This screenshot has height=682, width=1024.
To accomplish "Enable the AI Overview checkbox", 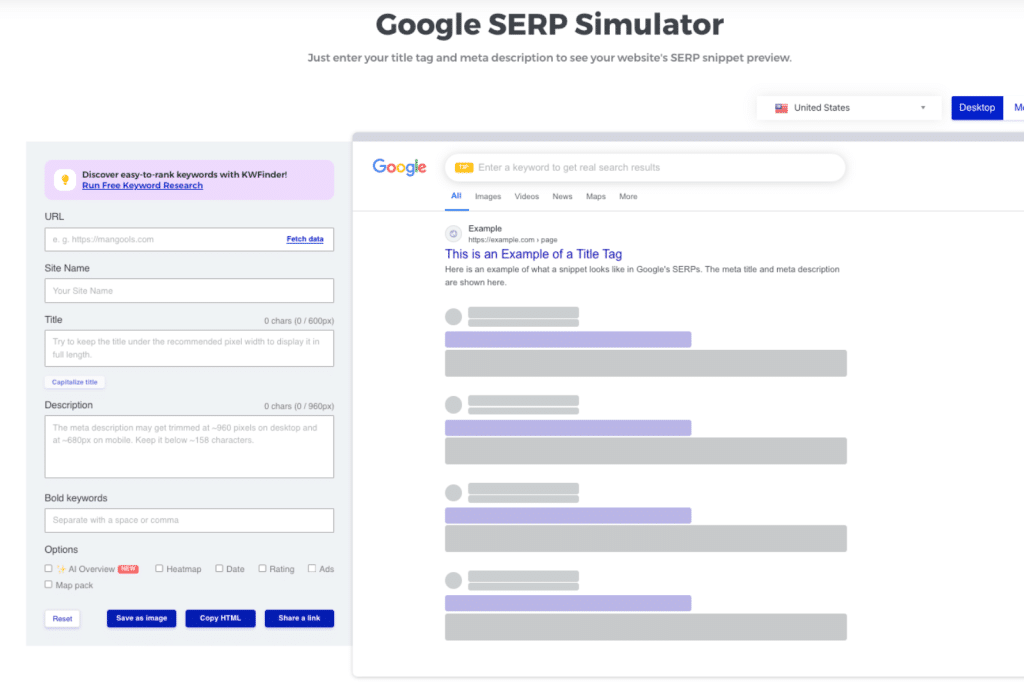I will click(x=49, y=569).
